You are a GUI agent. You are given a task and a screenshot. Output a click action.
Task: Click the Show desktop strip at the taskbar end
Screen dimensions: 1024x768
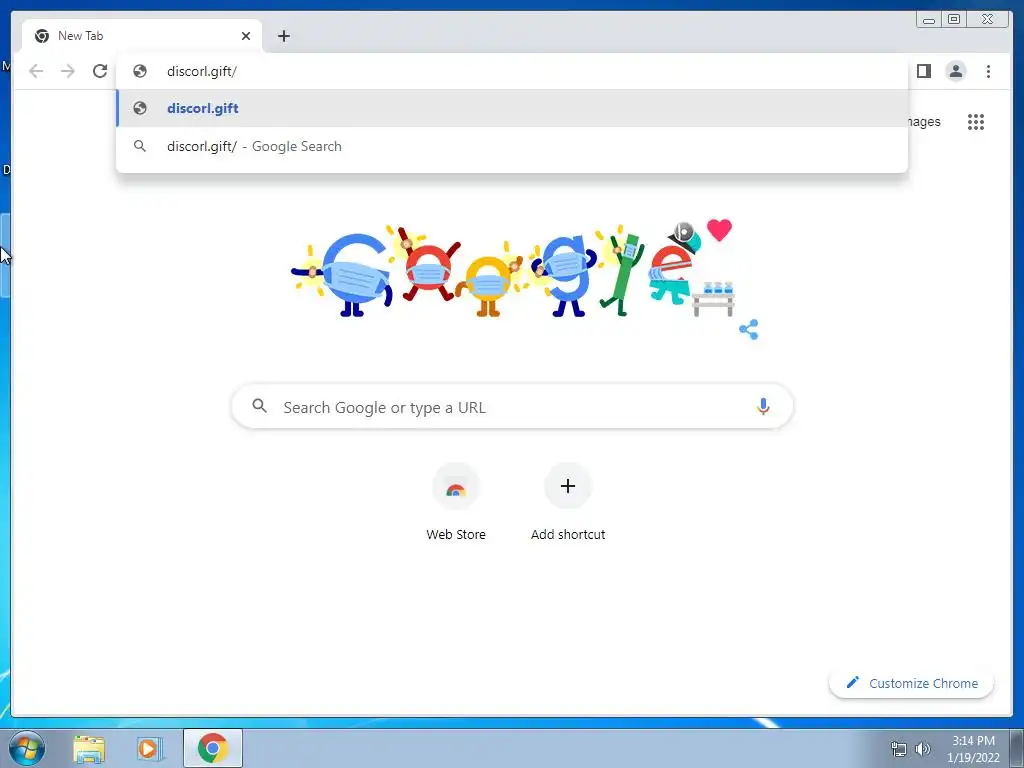click(x=1017, y=748)
